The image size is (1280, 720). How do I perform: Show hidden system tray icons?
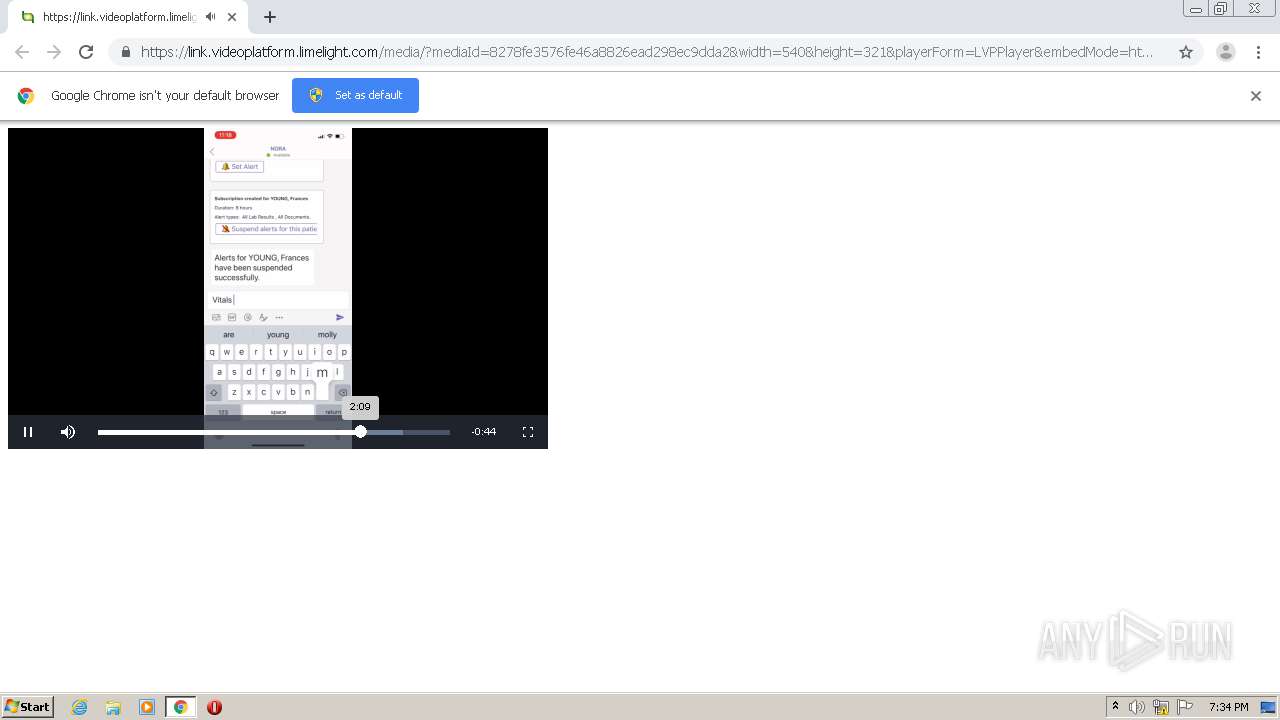point(1115,707)
